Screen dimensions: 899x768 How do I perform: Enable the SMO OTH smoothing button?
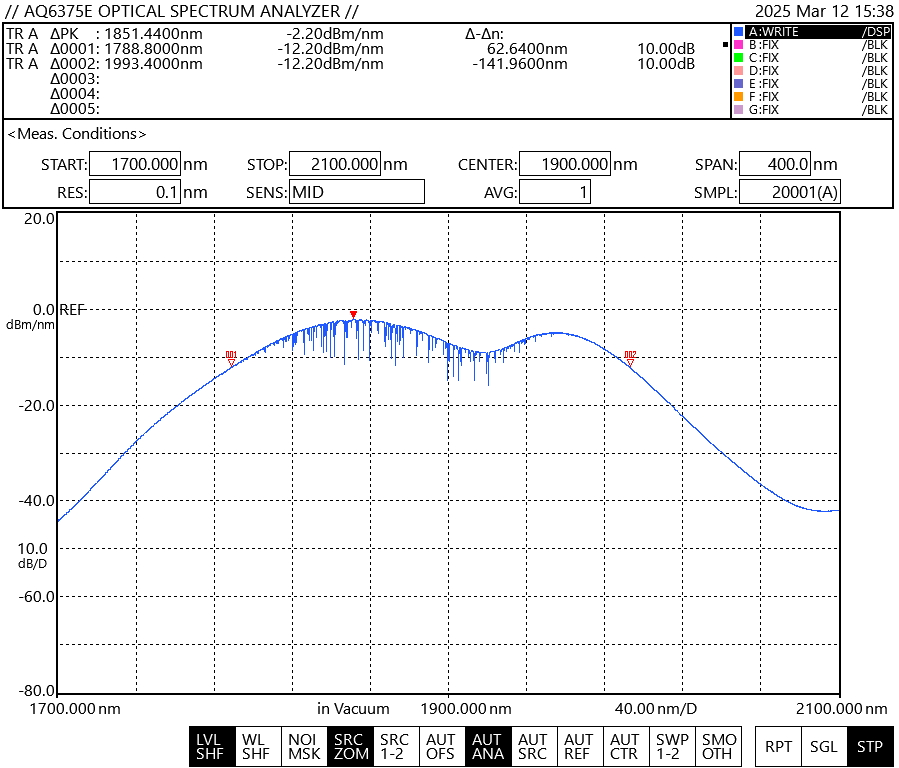pyautogui.click(x=717, y=746)
